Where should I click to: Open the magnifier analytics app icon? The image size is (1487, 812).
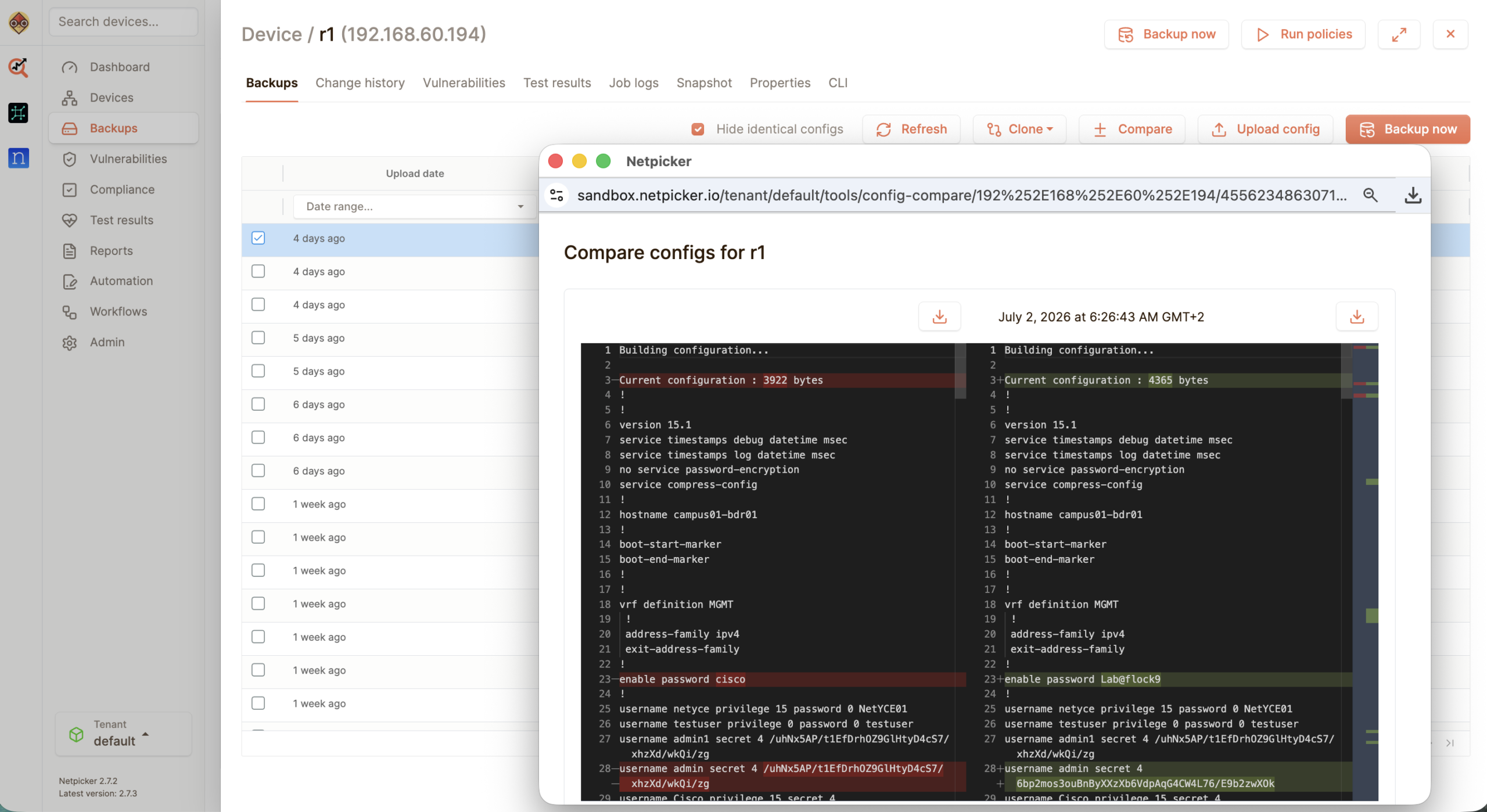(x=19, y=67)
